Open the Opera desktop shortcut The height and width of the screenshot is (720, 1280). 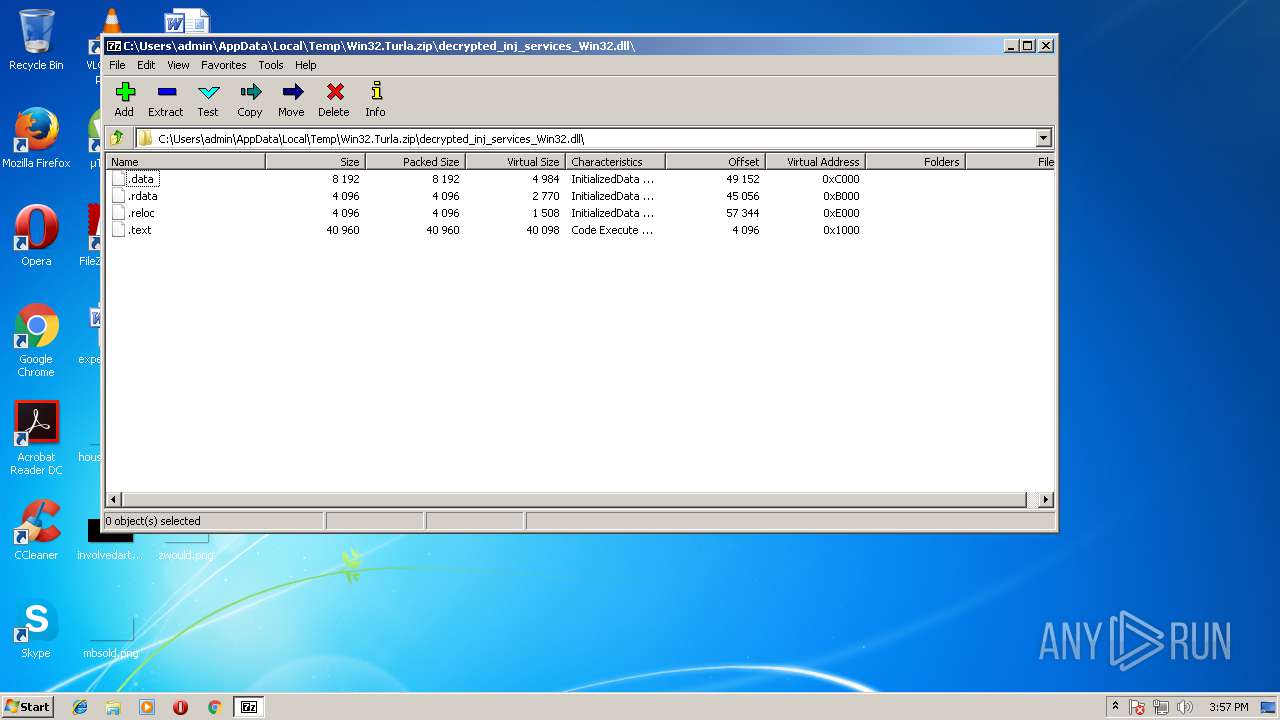(x=36, y=236)
